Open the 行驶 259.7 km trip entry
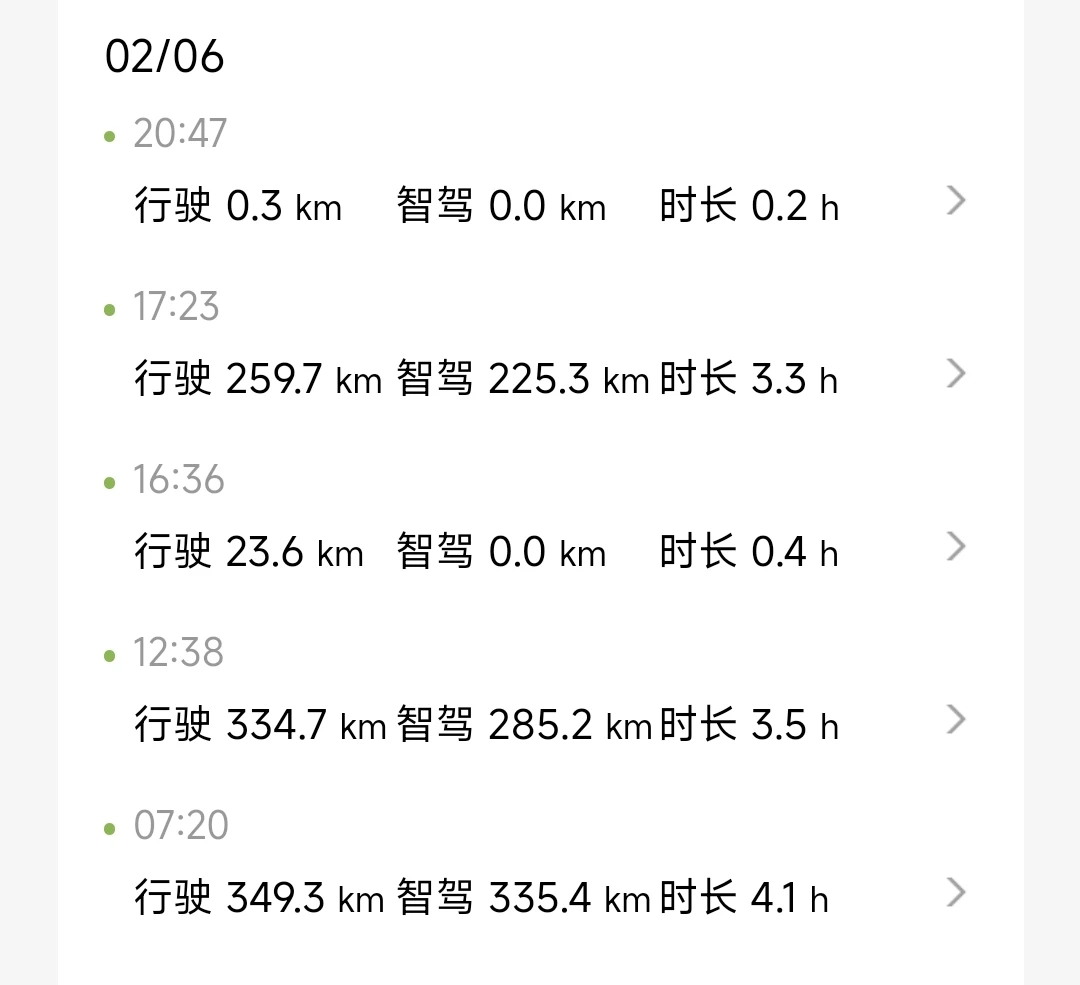The width and height of the screenshot is (1080, 985). coord(258,379)
